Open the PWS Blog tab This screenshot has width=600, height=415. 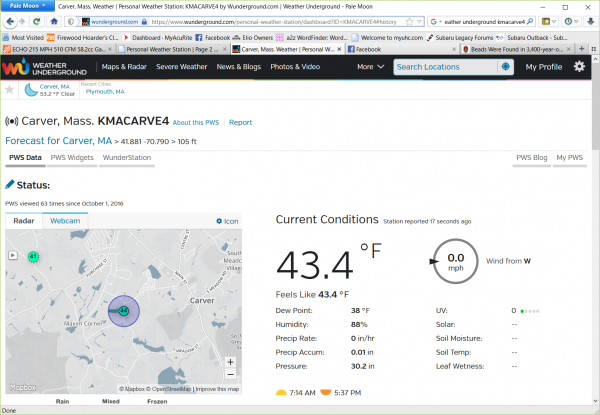tap(532, 158)
